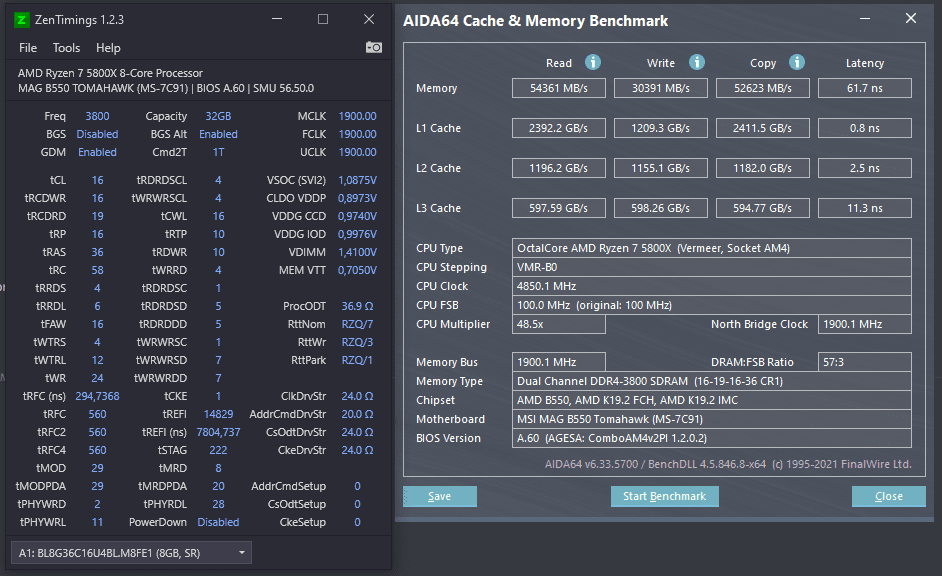
Task: Click the L3 Cache Write result field
Action: (x=660, y=208)
